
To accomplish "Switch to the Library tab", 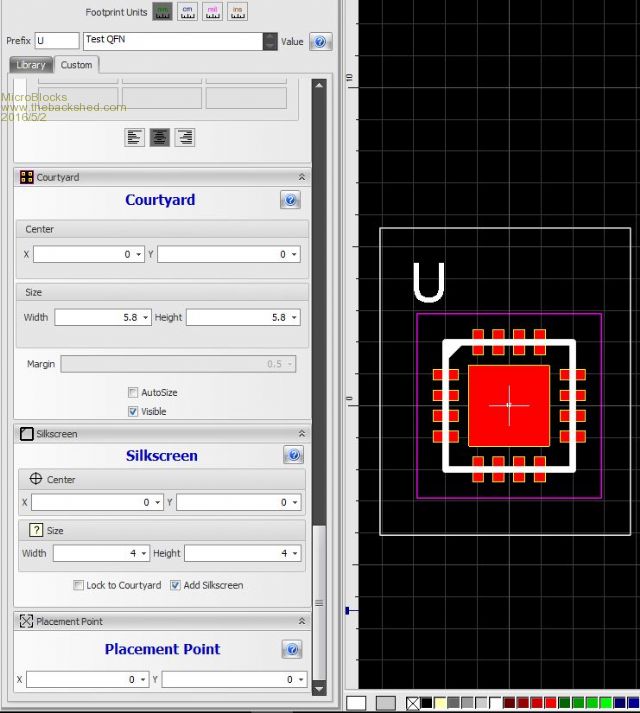I will pos(31,65).
